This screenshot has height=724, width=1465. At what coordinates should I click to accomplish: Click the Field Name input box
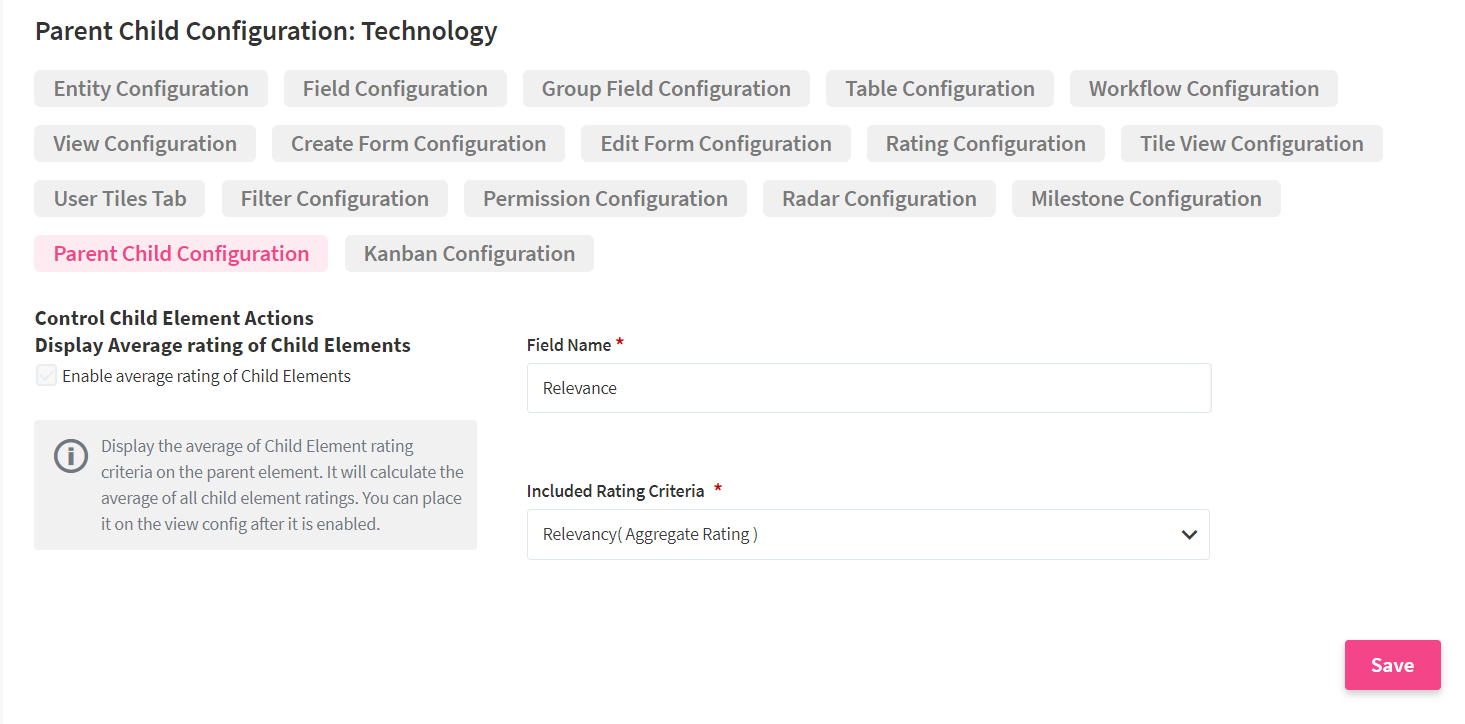[868, 388]
